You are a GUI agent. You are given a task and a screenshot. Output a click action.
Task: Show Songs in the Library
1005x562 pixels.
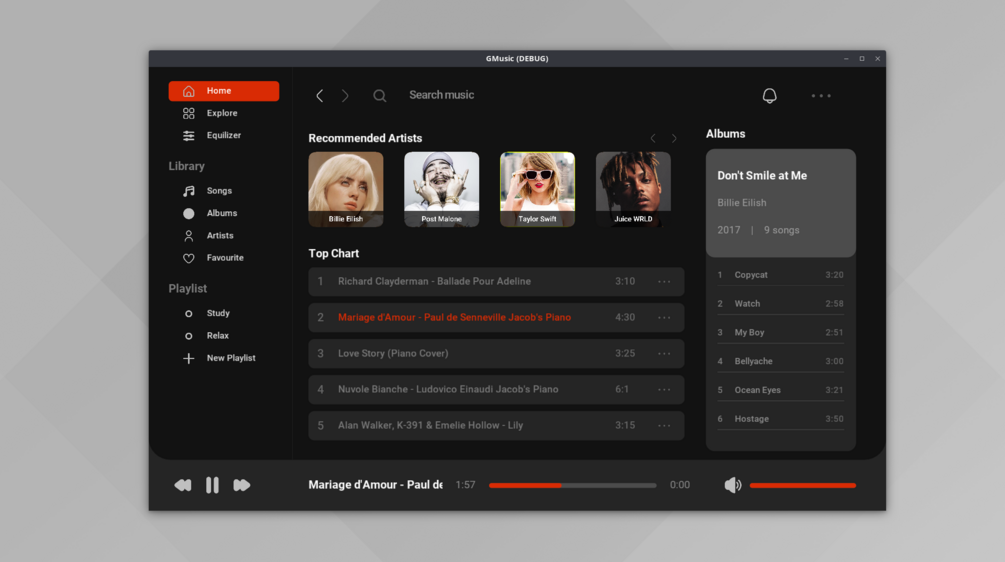click(219, 191)
